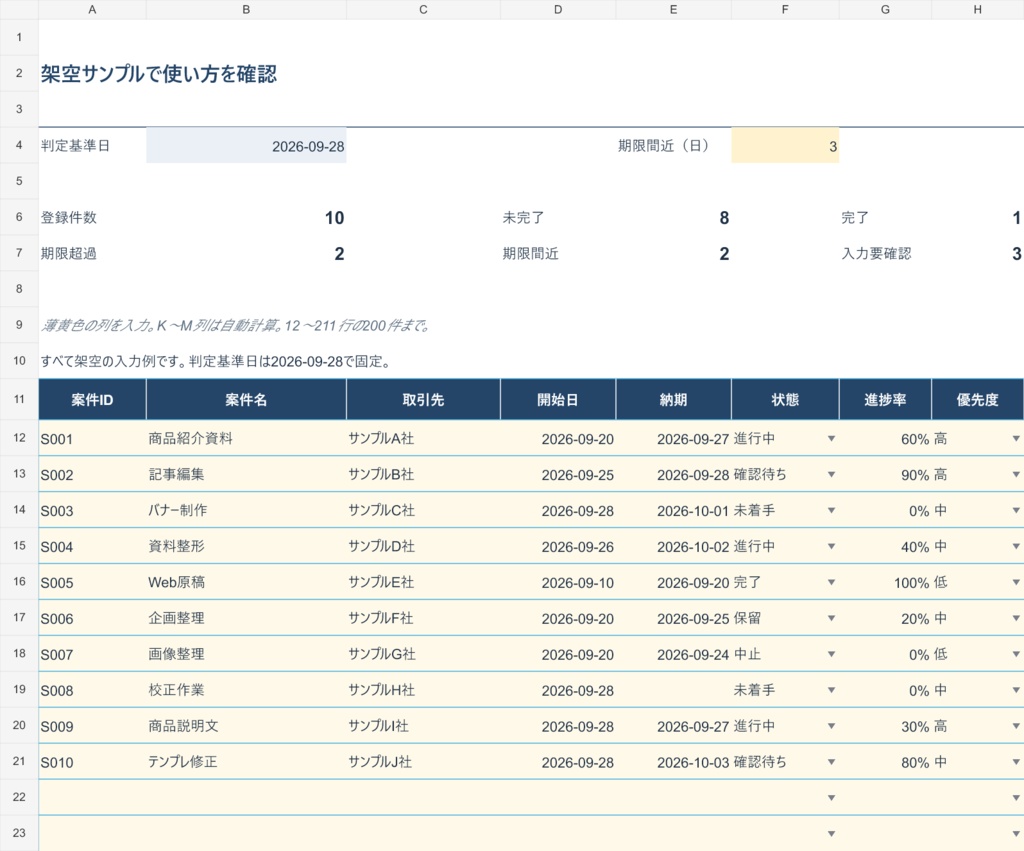Click the 期限超過 count value

point(339,253)
